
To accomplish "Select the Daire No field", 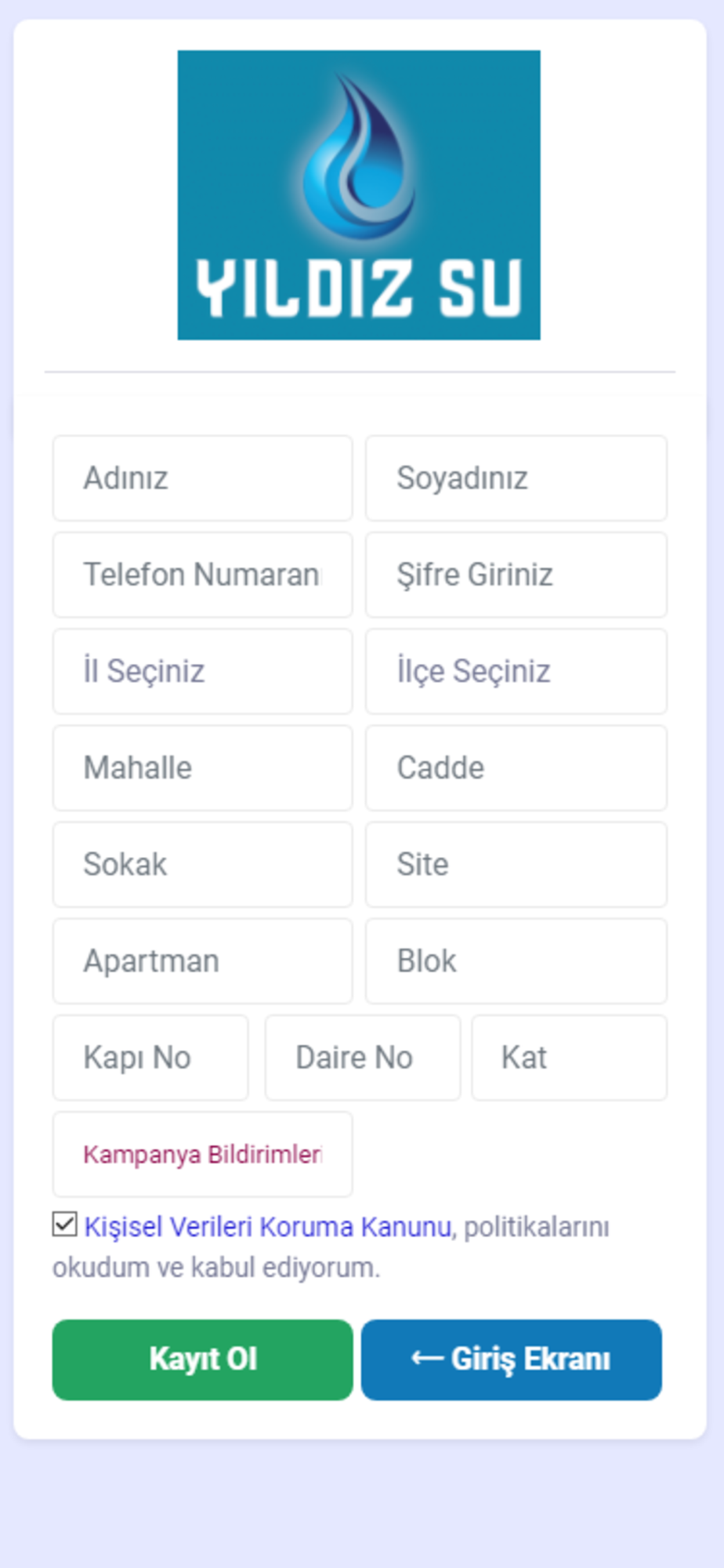I will pos(363,1058).
